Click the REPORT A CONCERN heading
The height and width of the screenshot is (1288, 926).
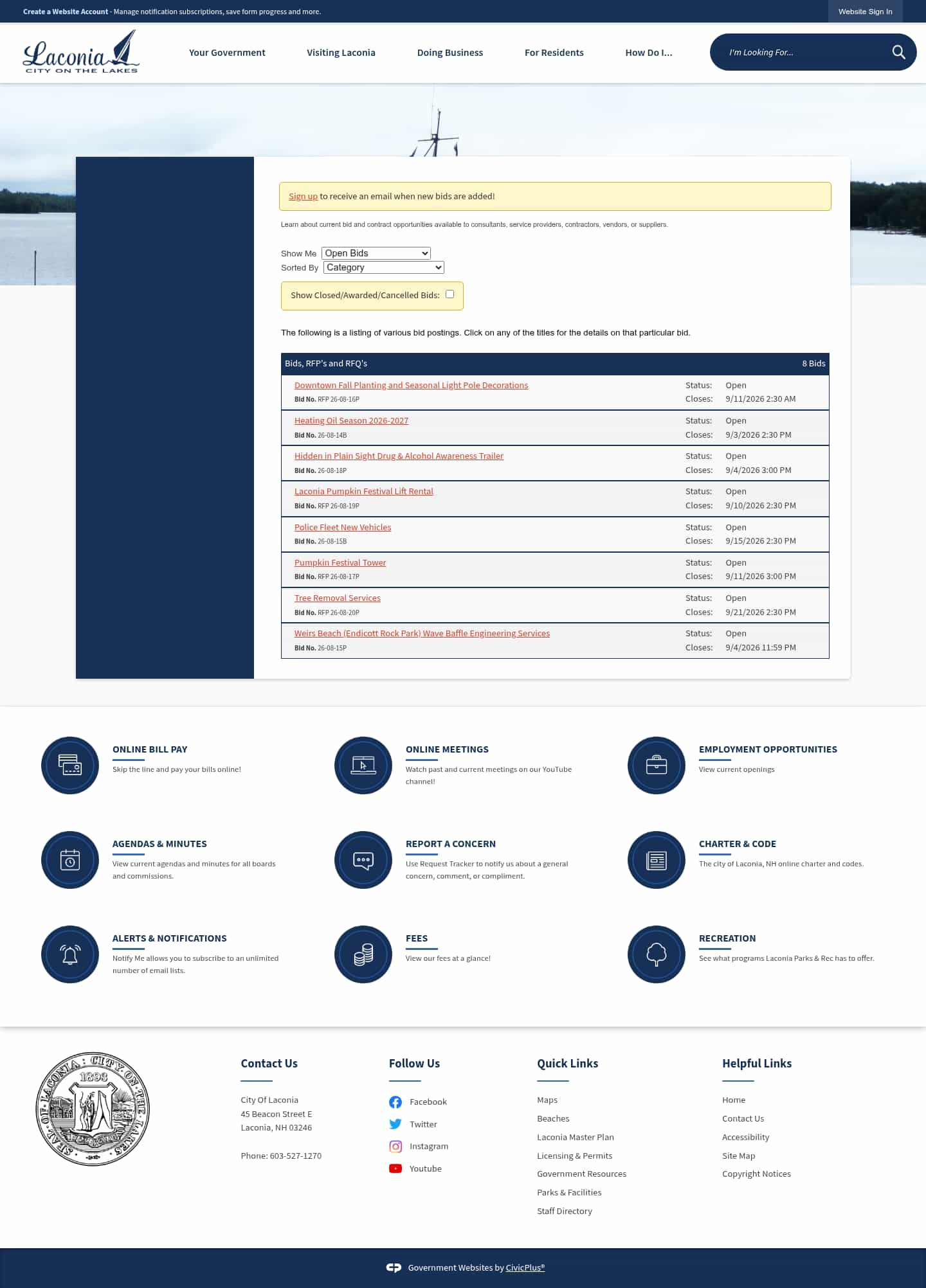451,844
